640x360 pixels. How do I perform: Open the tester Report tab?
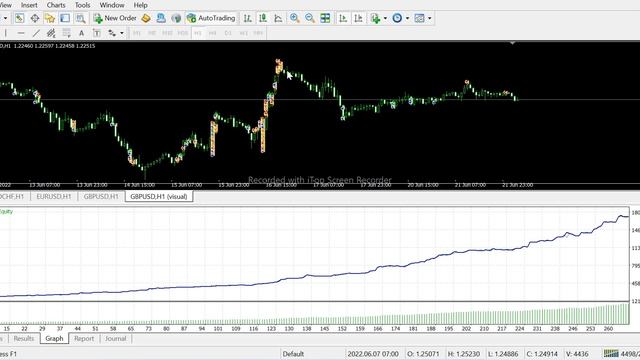point(84,338)
